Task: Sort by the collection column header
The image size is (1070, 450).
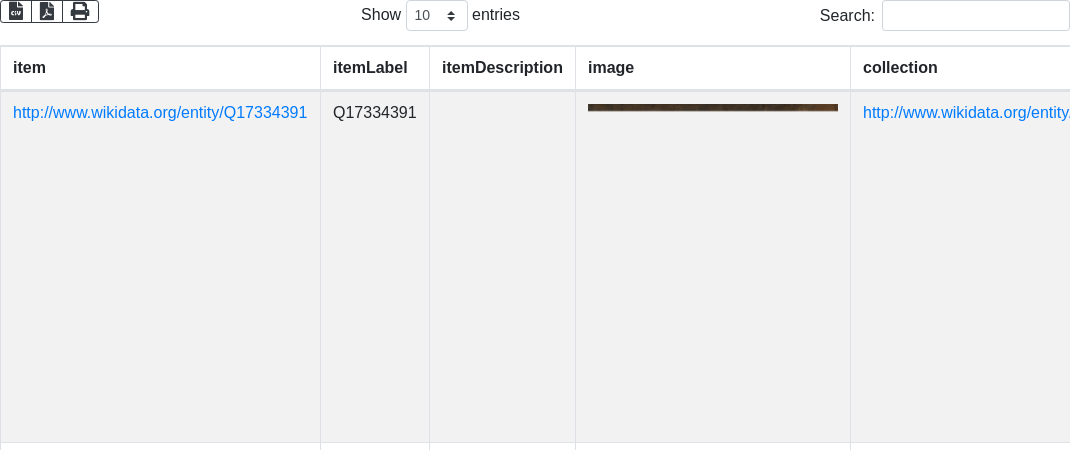Action: click(960, 68)
